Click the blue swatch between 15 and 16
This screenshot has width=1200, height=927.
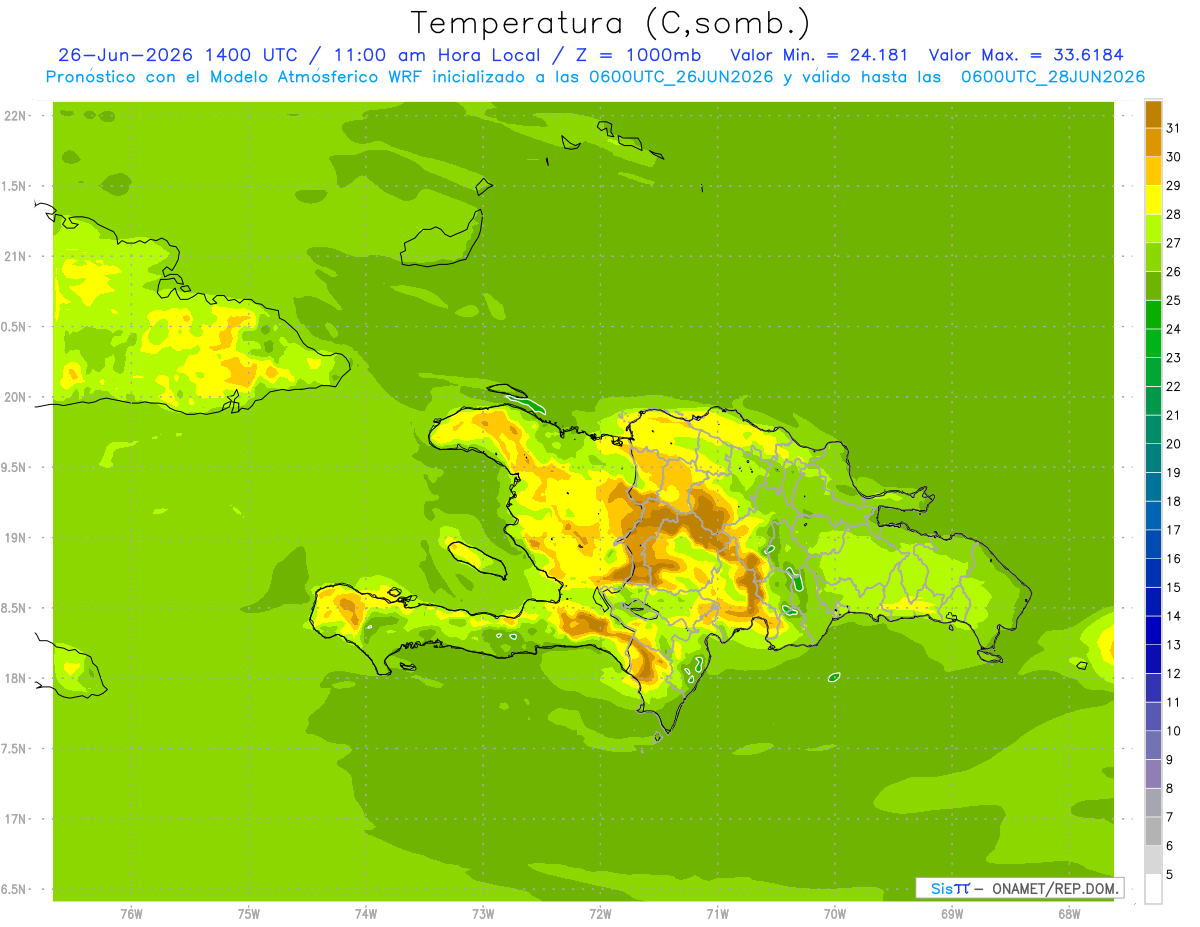point(1153,573)
